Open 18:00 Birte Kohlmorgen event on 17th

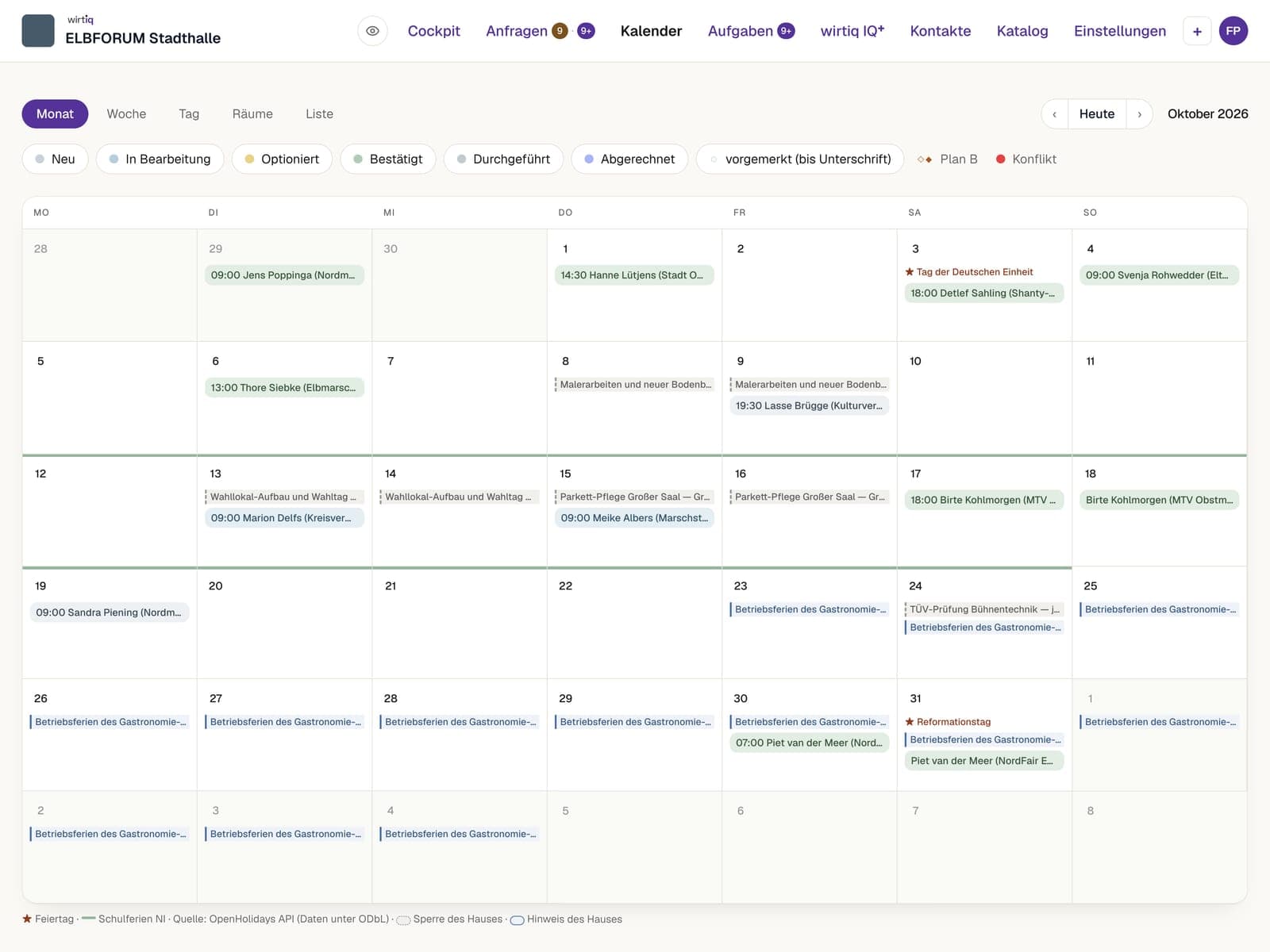[984, 500]
